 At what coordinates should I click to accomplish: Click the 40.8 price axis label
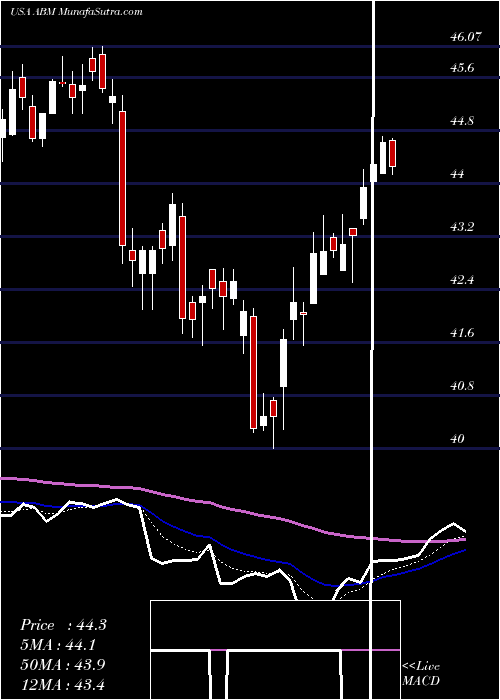pyautogui.click(x=462, y=386)
